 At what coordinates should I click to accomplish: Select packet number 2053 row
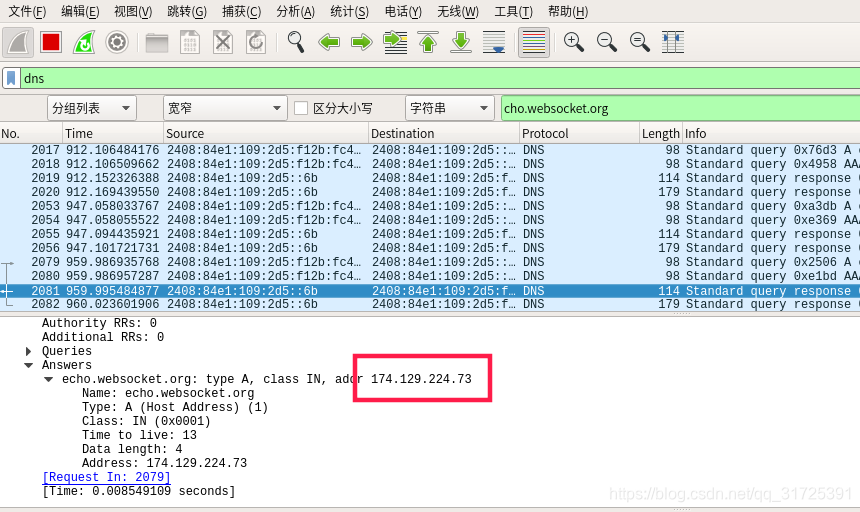pyautogui.click(x=430, y=206)
